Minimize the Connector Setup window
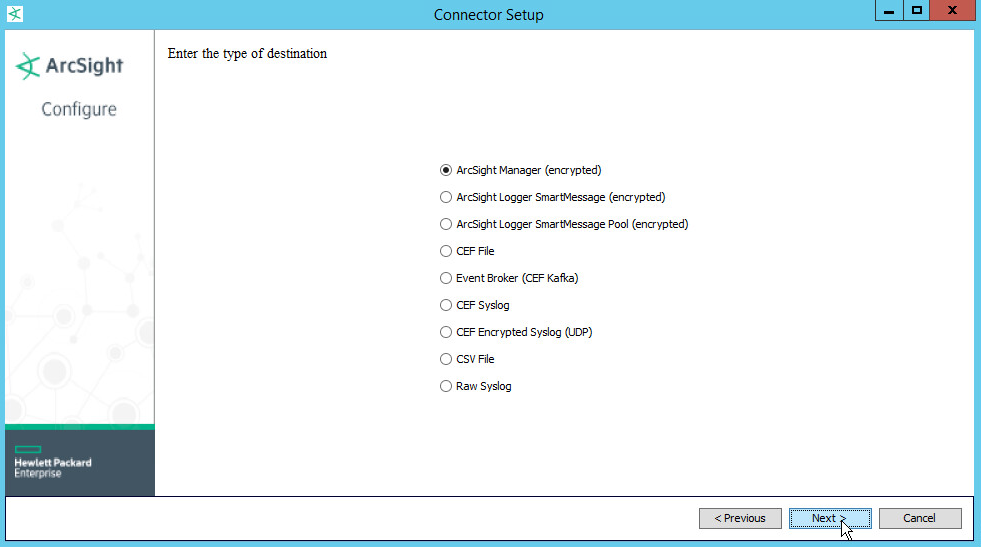The width and height of the screenshot is (981, 547). (886, 10)
